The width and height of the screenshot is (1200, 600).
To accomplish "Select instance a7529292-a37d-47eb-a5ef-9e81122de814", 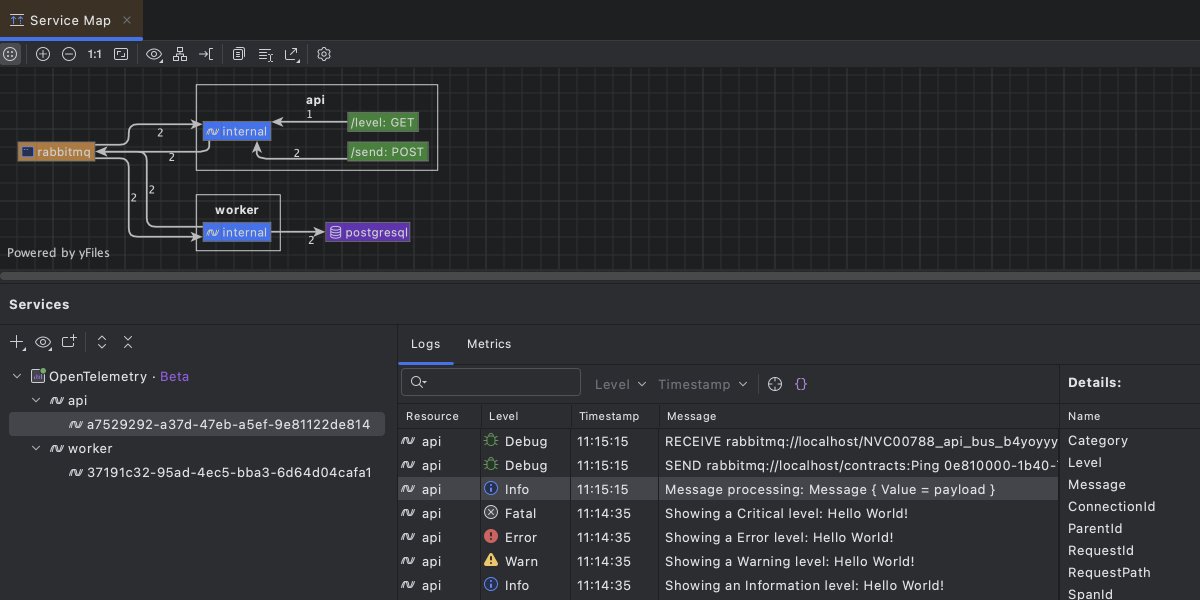I will point(196,424).
